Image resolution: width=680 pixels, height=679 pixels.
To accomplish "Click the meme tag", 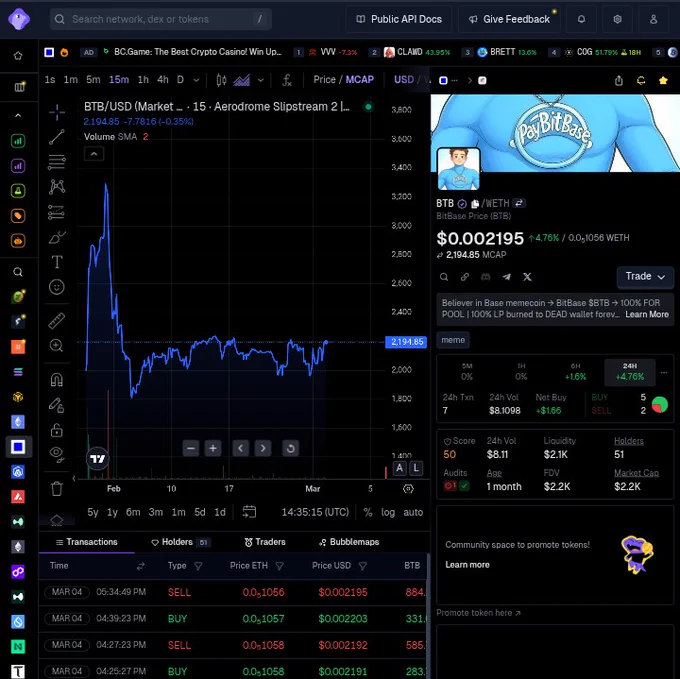I will click(453, 340).
